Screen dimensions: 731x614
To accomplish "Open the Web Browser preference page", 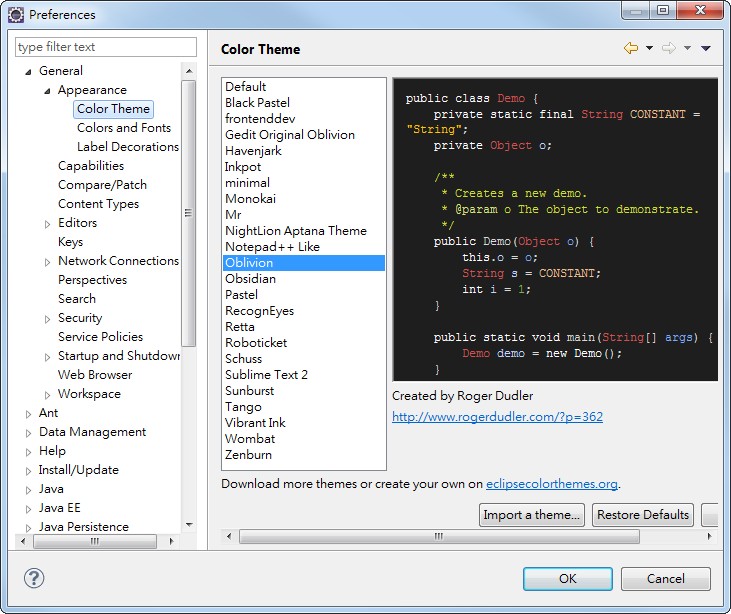I will [95, 375].
